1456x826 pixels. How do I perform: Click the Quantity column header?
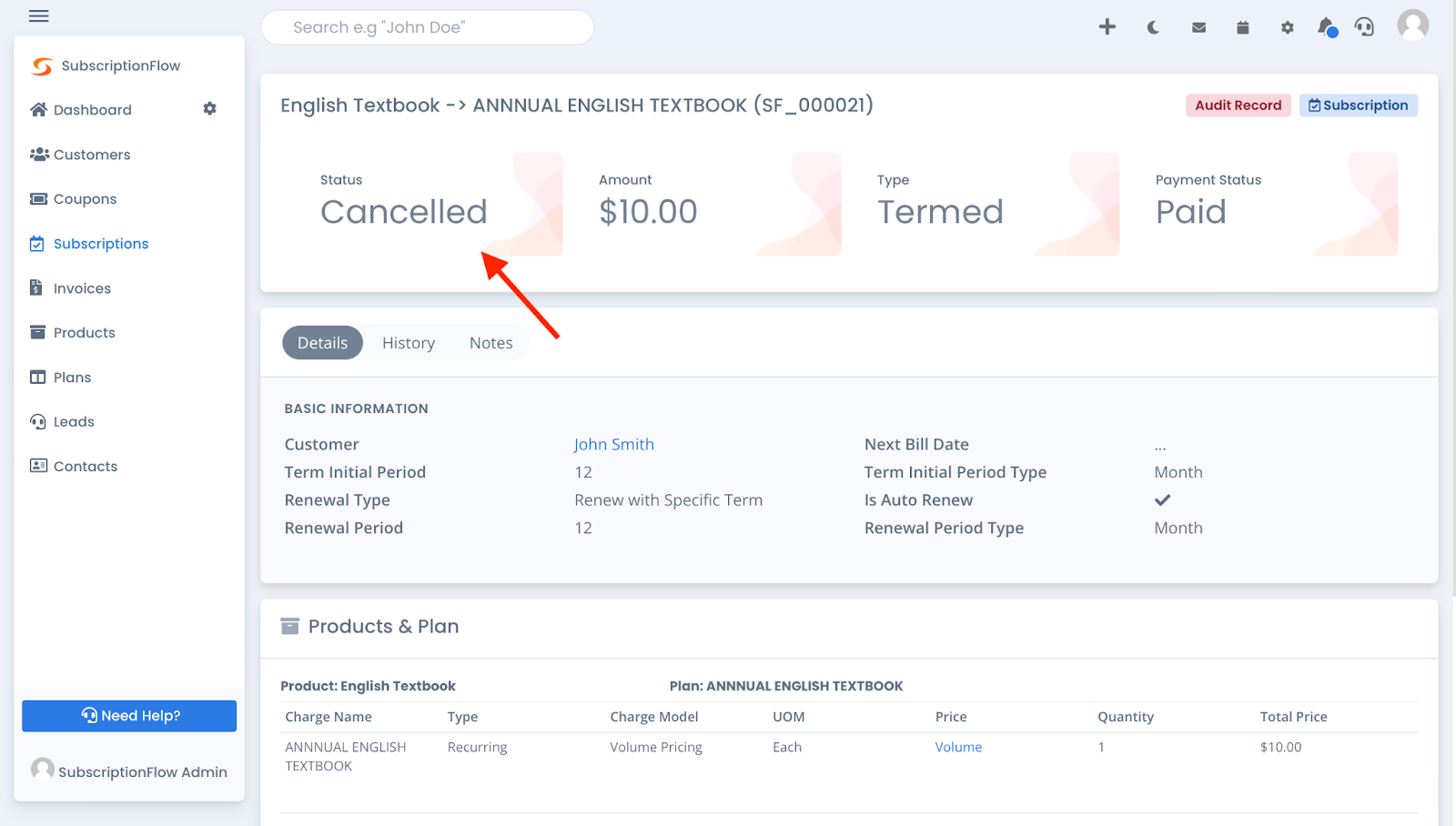click(x=1126, y=718)
